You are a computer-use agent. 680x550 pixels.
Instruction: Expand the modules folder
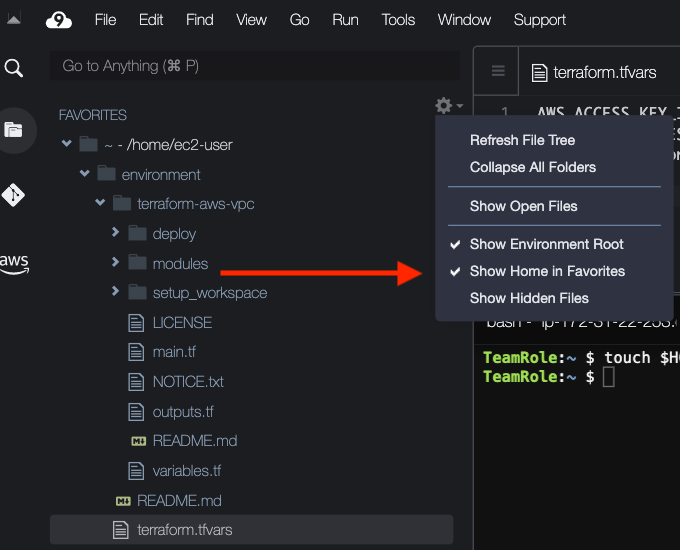pyautogui.click(x=115, y=262)
